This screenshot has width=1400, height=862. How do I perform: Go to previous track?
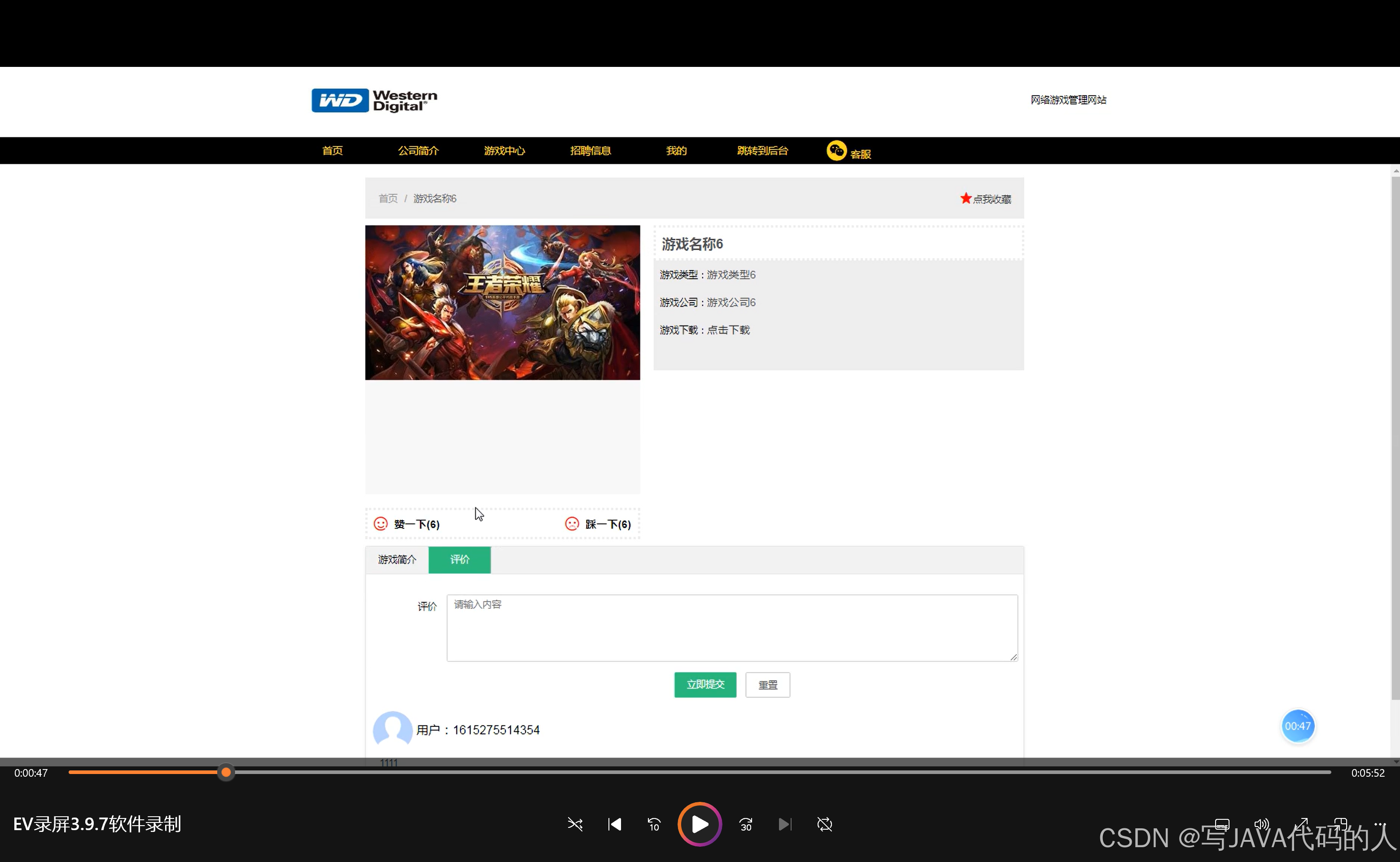[x=614, y=824]
